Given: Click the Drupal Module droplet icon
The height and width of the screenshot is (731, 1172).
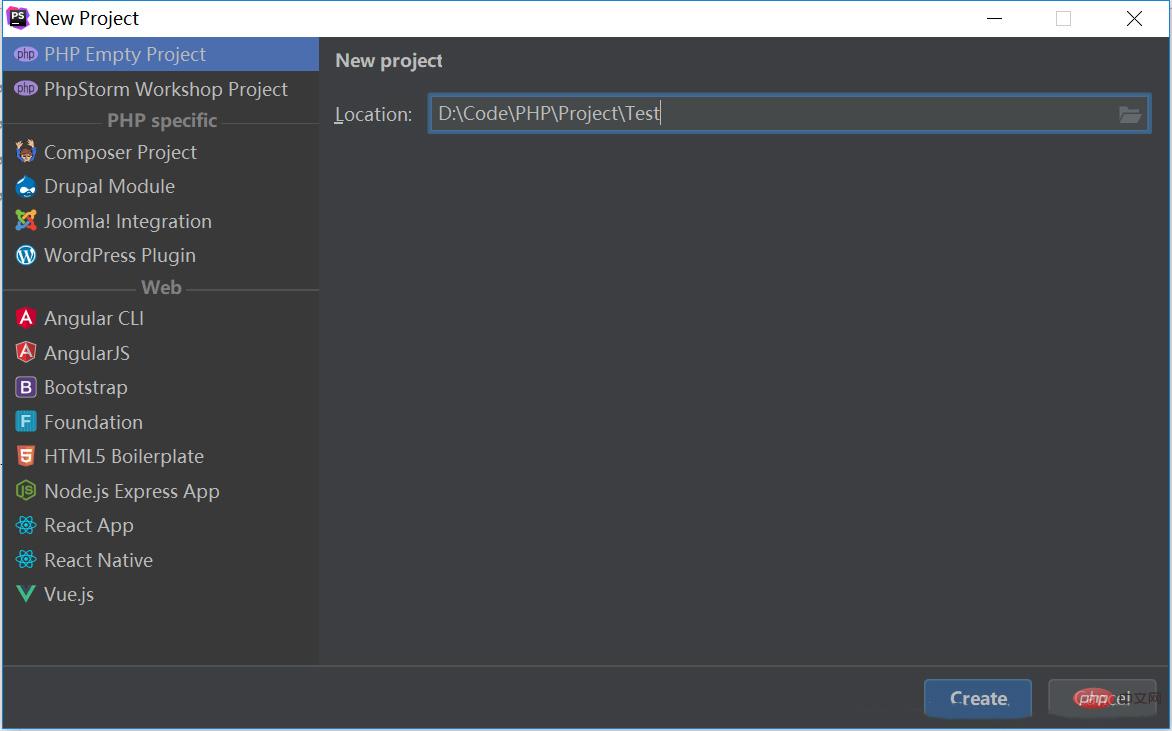Looking at the screenshot, I should click(x=25, y=186).
